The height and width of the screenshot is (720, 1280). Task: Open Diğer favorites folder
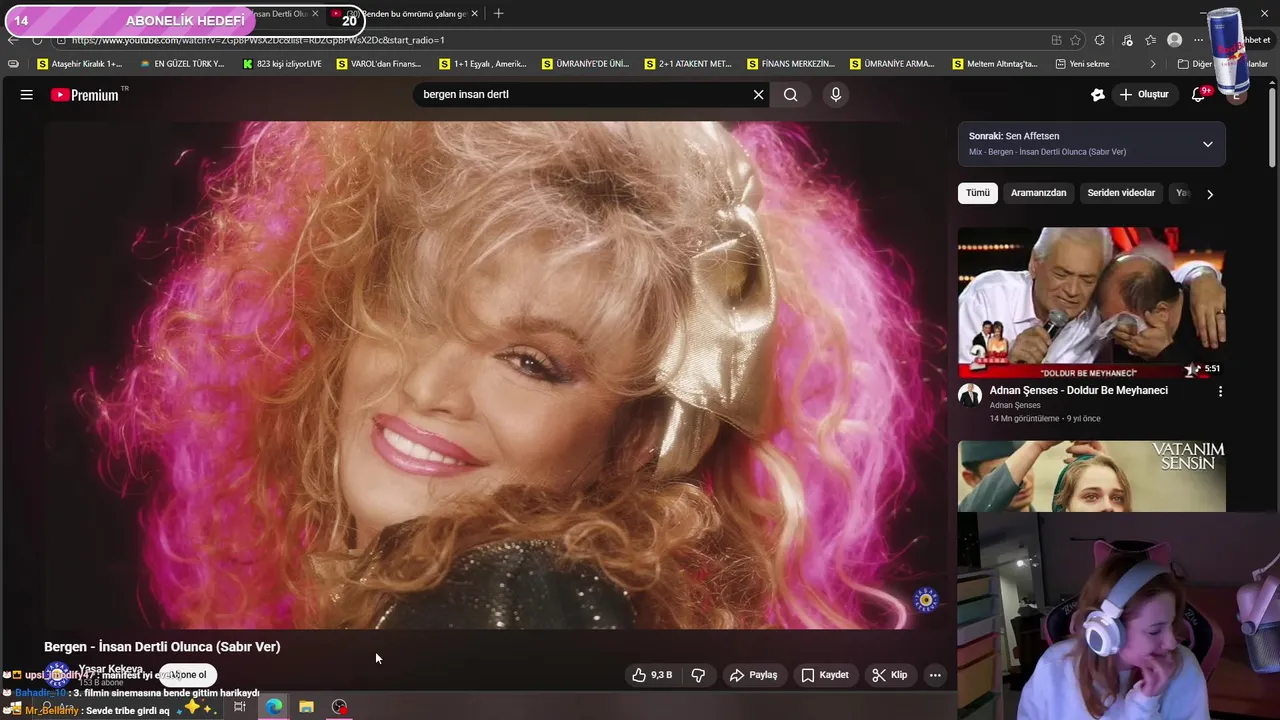(1222, 64)
